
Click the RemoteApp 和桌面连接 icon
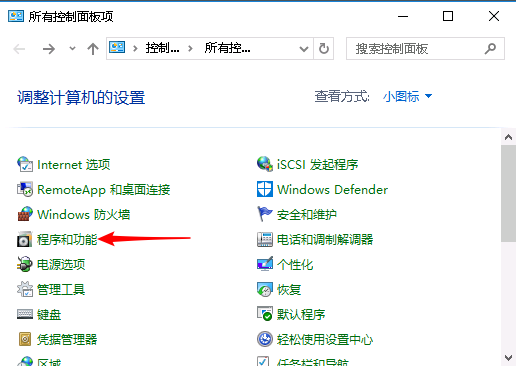coord(25,189)
